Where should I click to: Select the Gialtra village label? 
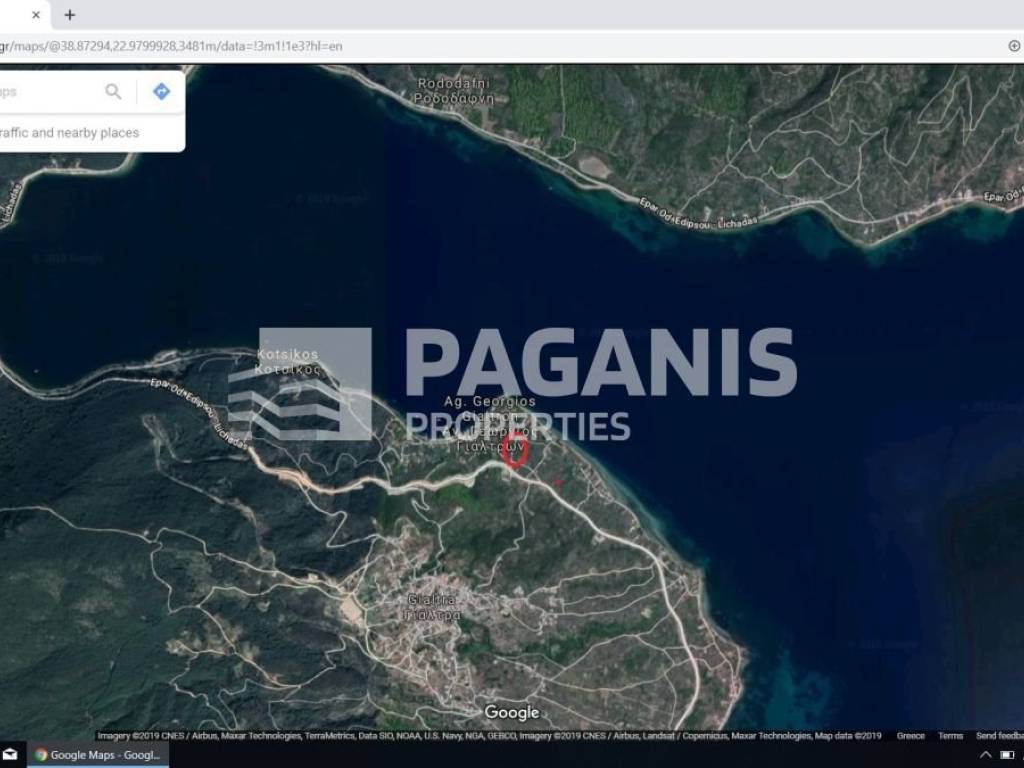click(433, 607)
